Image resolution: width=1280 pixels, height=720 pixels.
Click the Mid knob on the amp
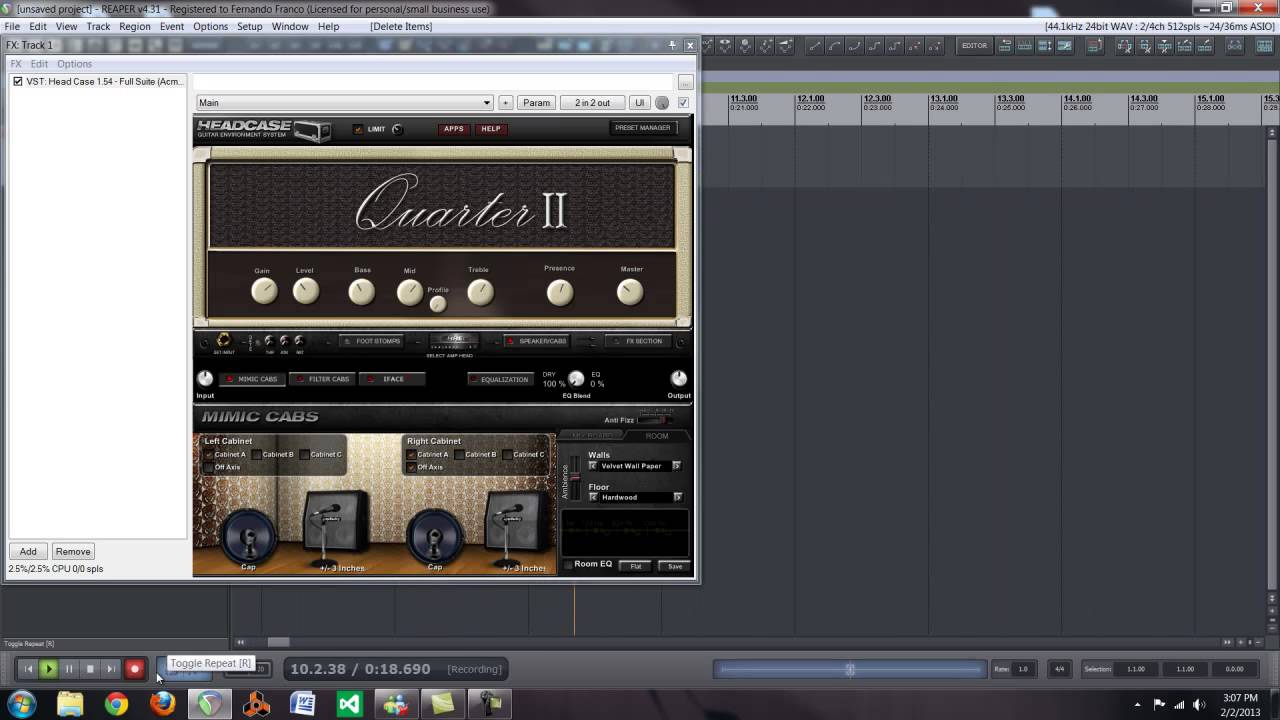pos(410,292)
